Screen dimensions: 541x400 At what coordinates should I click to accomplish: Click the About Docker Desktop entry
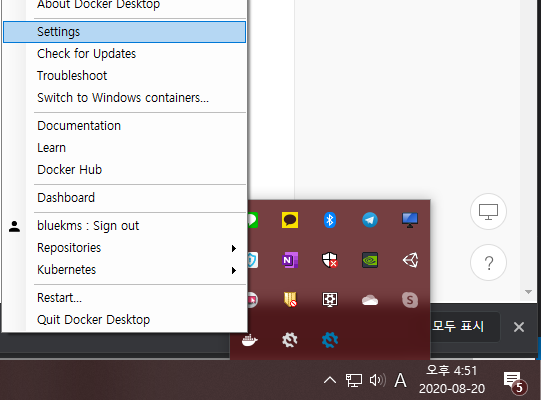(124, 5)
